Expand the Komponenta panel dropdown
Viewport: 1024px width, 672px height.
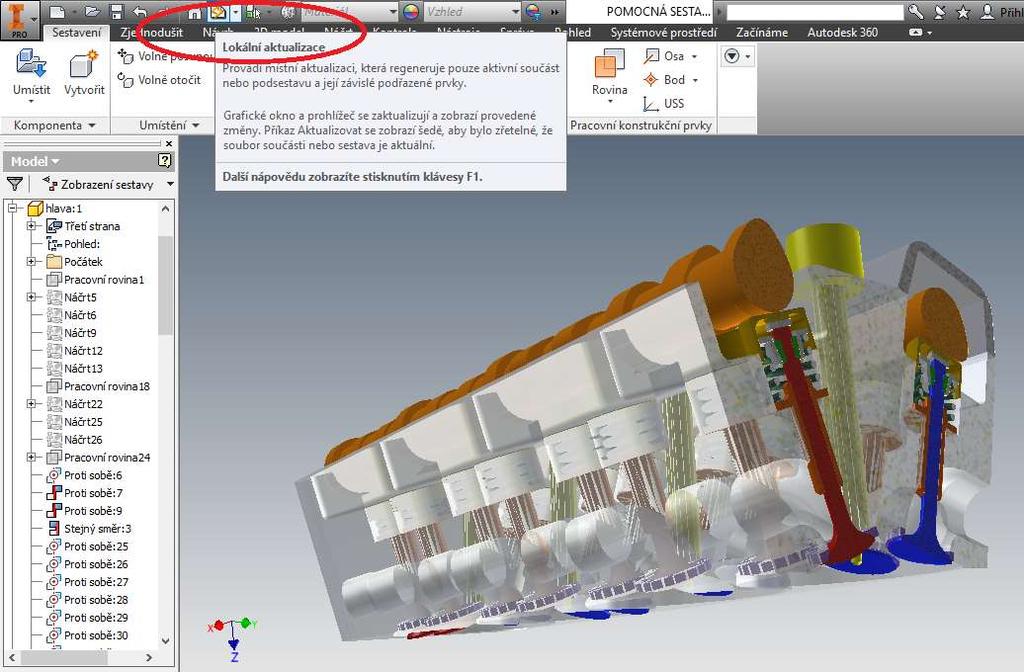55,125
